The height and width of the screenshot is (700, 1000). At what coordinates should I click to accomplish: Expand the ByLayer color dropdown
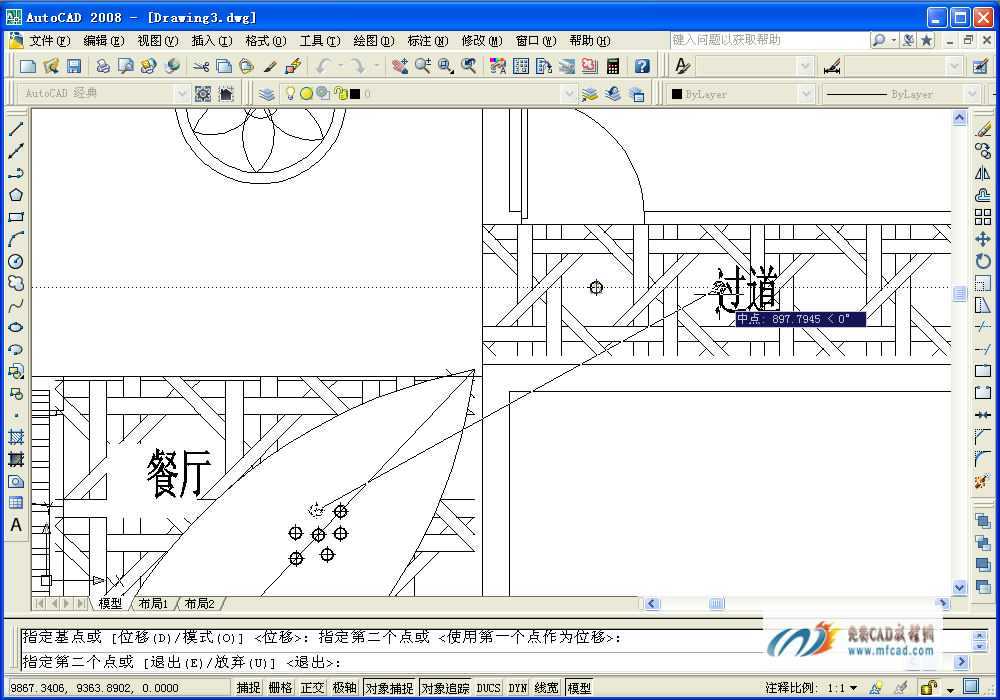[x=805, y=94]
